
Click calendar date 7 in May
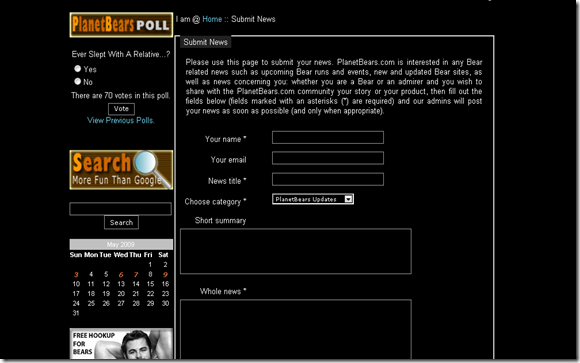point(136,275)
